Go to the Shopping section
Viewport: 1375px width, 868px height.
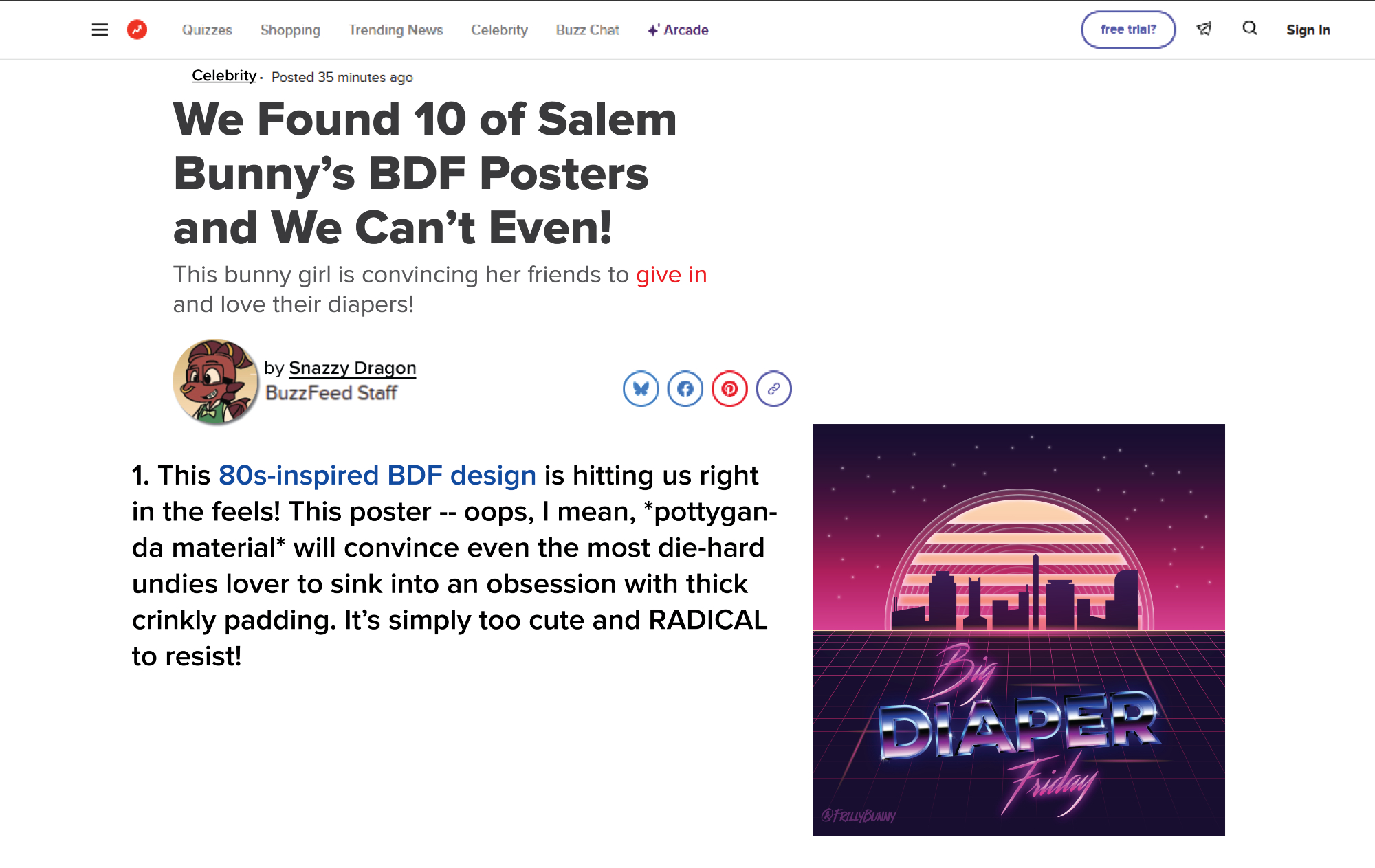[x=290, y=30]
